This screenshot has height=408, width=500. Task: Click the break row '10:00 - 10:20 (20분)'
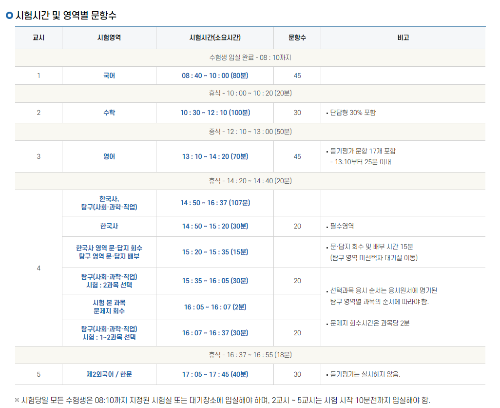(x=250, y=93)
